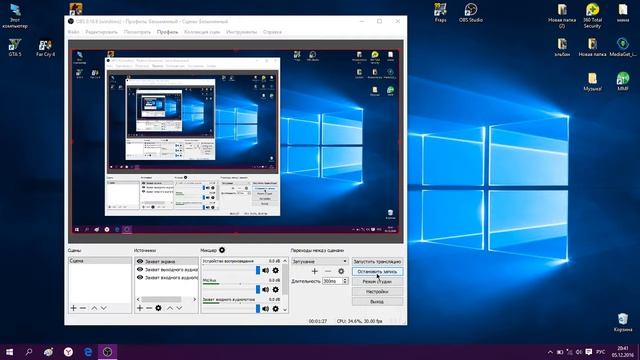Enable Режим студии button
Image resolution: width=640 pixels, height=360 pixels.
pos(377,282)
